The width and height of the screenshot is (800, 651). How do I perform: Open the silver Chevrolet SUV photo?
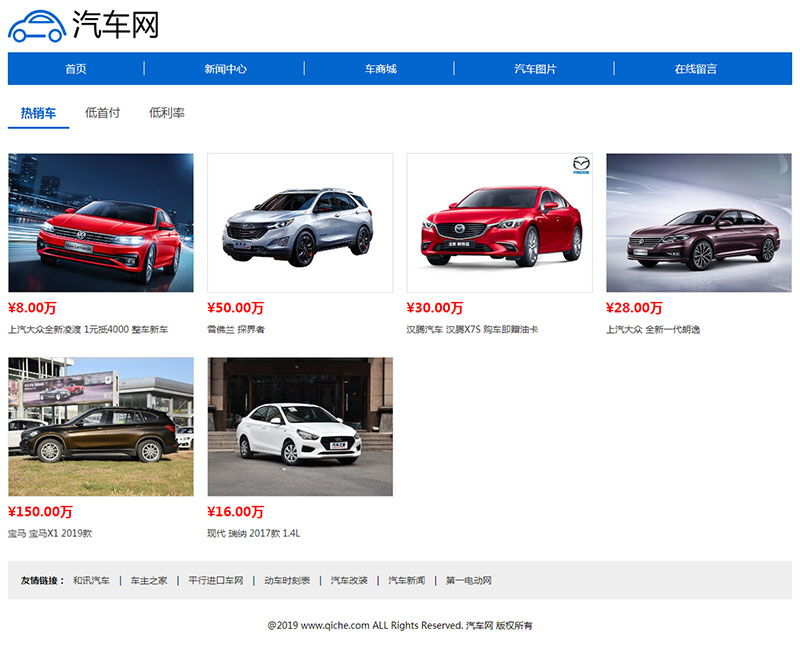tap(300, 223)
